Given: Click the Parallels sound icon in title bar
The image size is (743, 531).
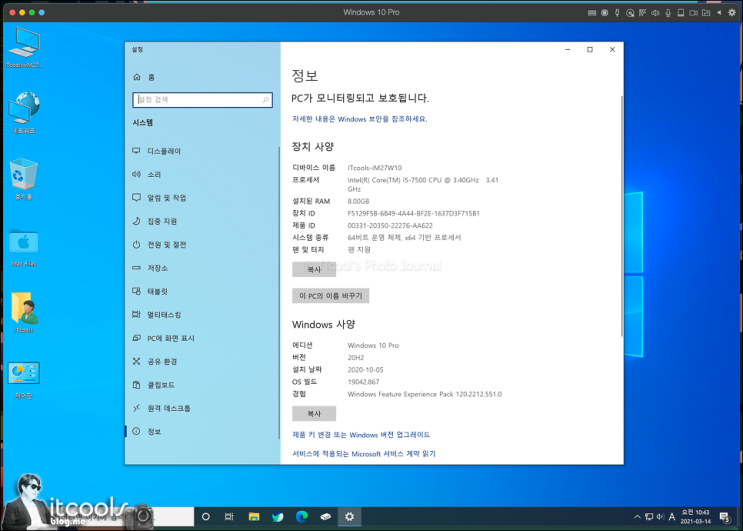Looking at the screenshot, I should [655, 13].
